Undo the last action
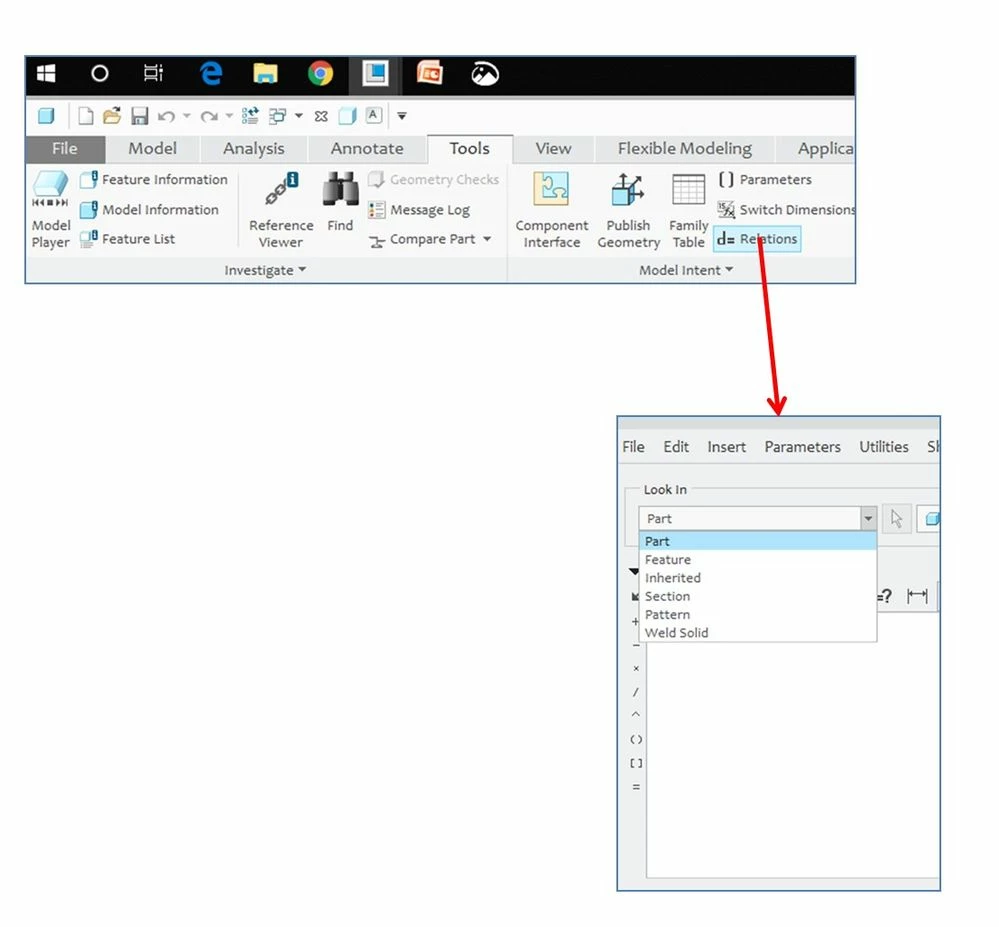 pos(166,116)
